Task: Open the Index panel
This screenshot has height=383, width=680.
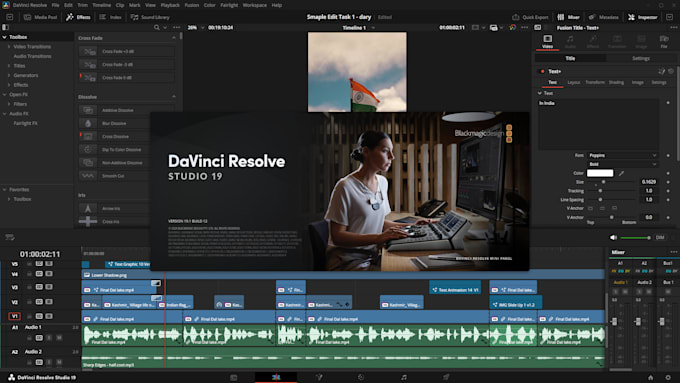Action: coord(110,17)
